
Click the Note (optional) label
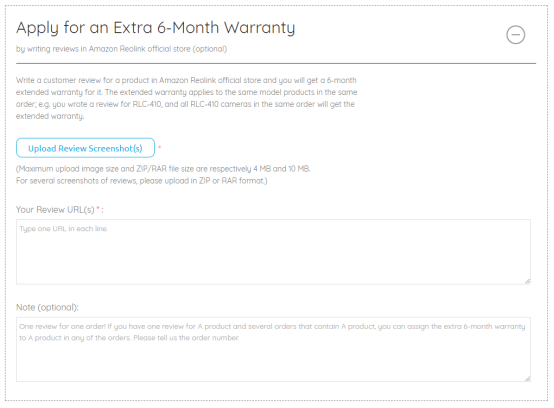coord(47,307)
